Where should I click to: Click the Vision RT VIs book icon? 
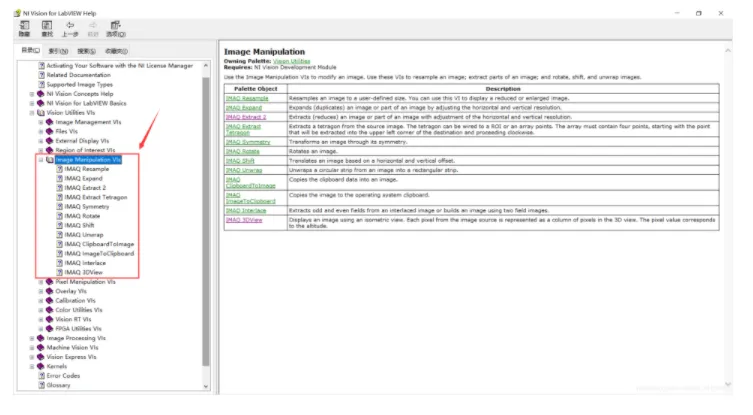coord(49,319)
